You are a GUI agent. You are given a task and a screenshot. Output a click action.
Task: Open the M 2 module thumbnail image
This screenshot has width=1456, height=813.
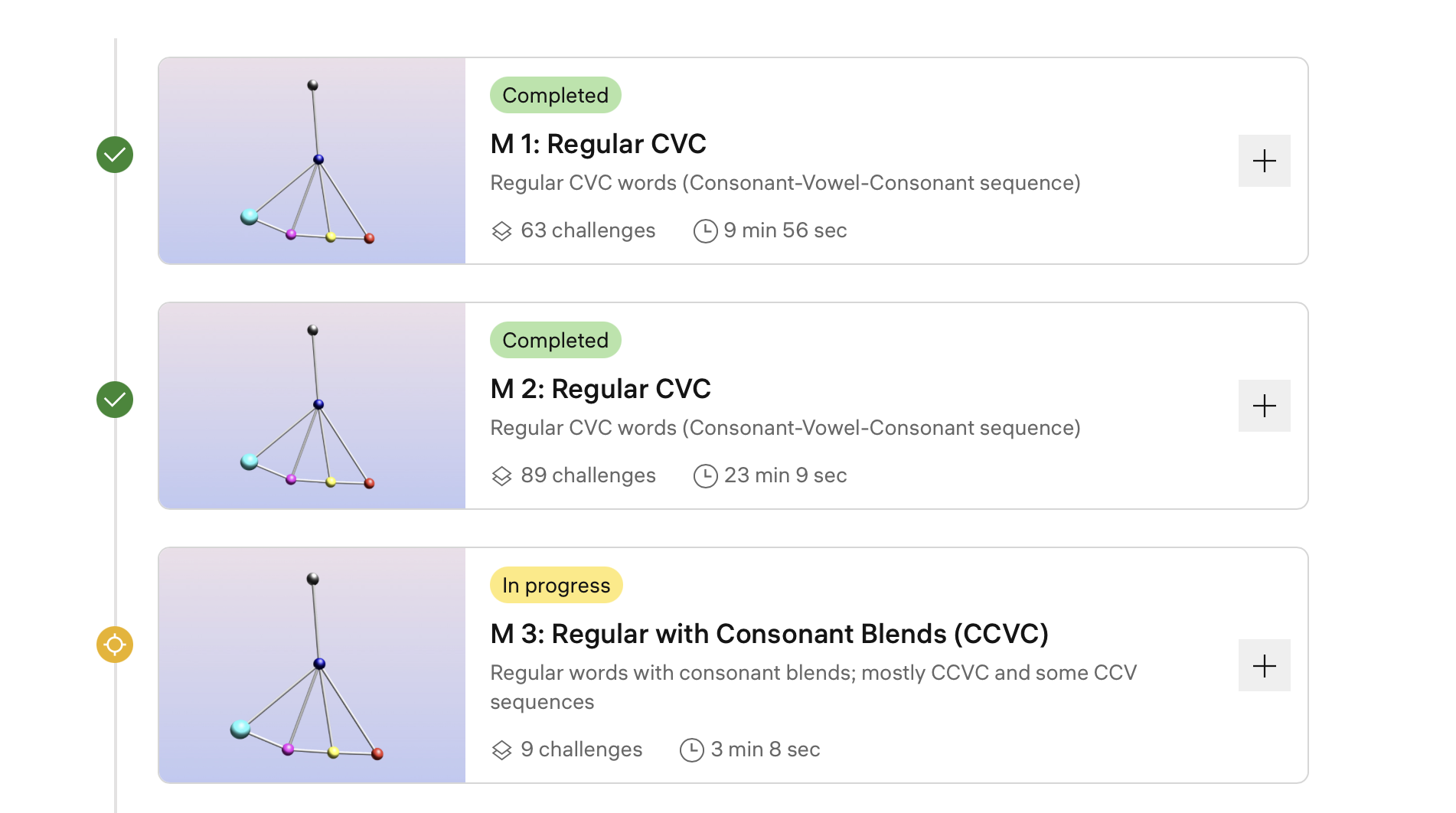[x=312, y=406]
